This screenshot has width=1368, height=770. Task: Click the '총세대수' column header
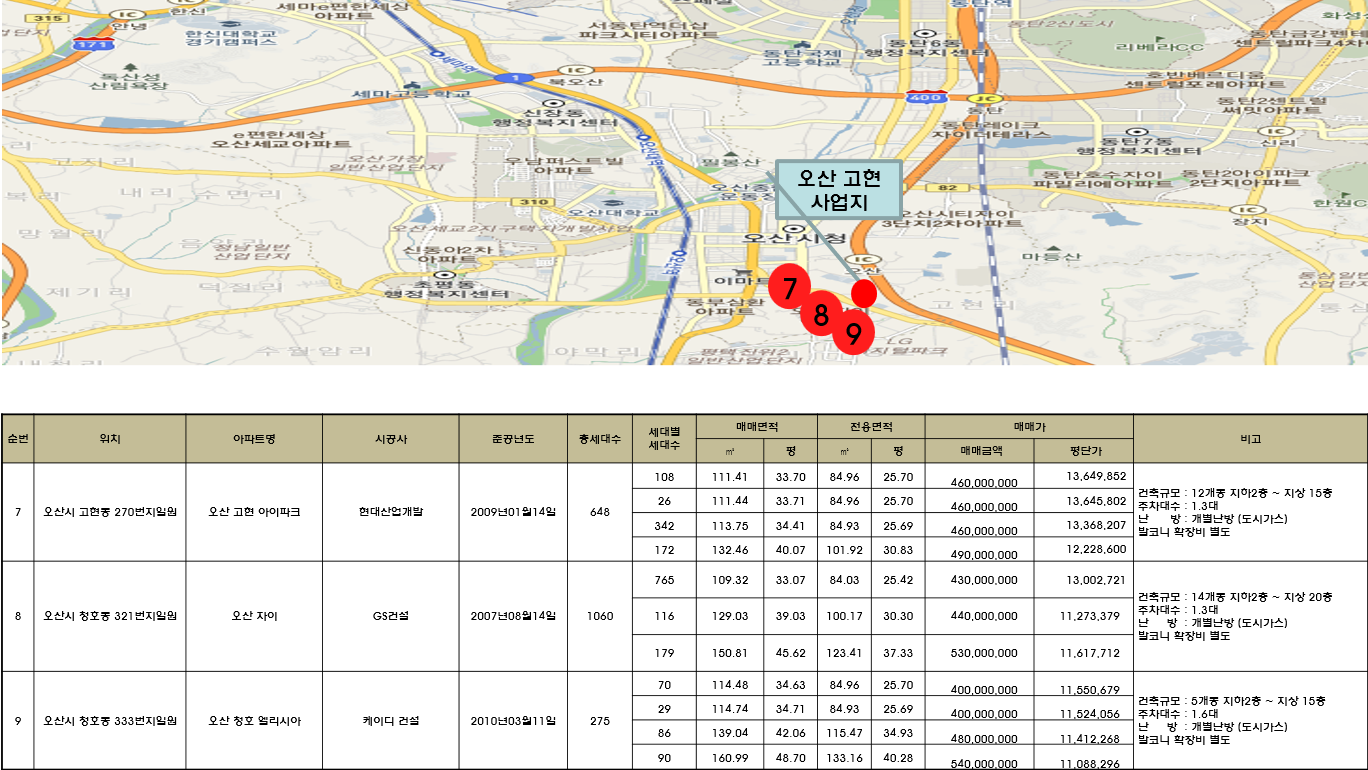(x=600, y=439)
